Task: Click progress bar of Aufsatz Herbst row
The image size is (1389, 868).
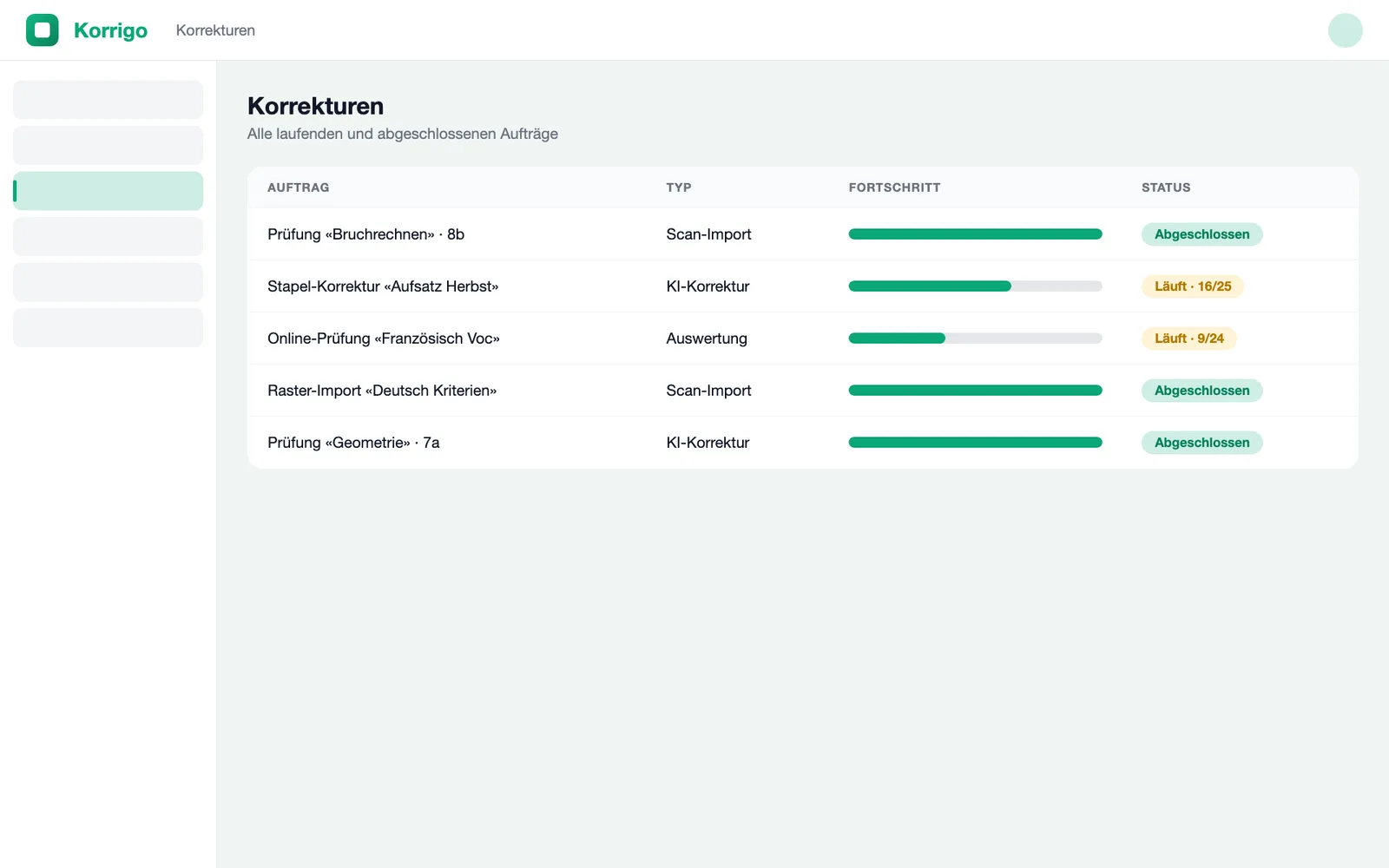Action: click(x=975, y=286)
